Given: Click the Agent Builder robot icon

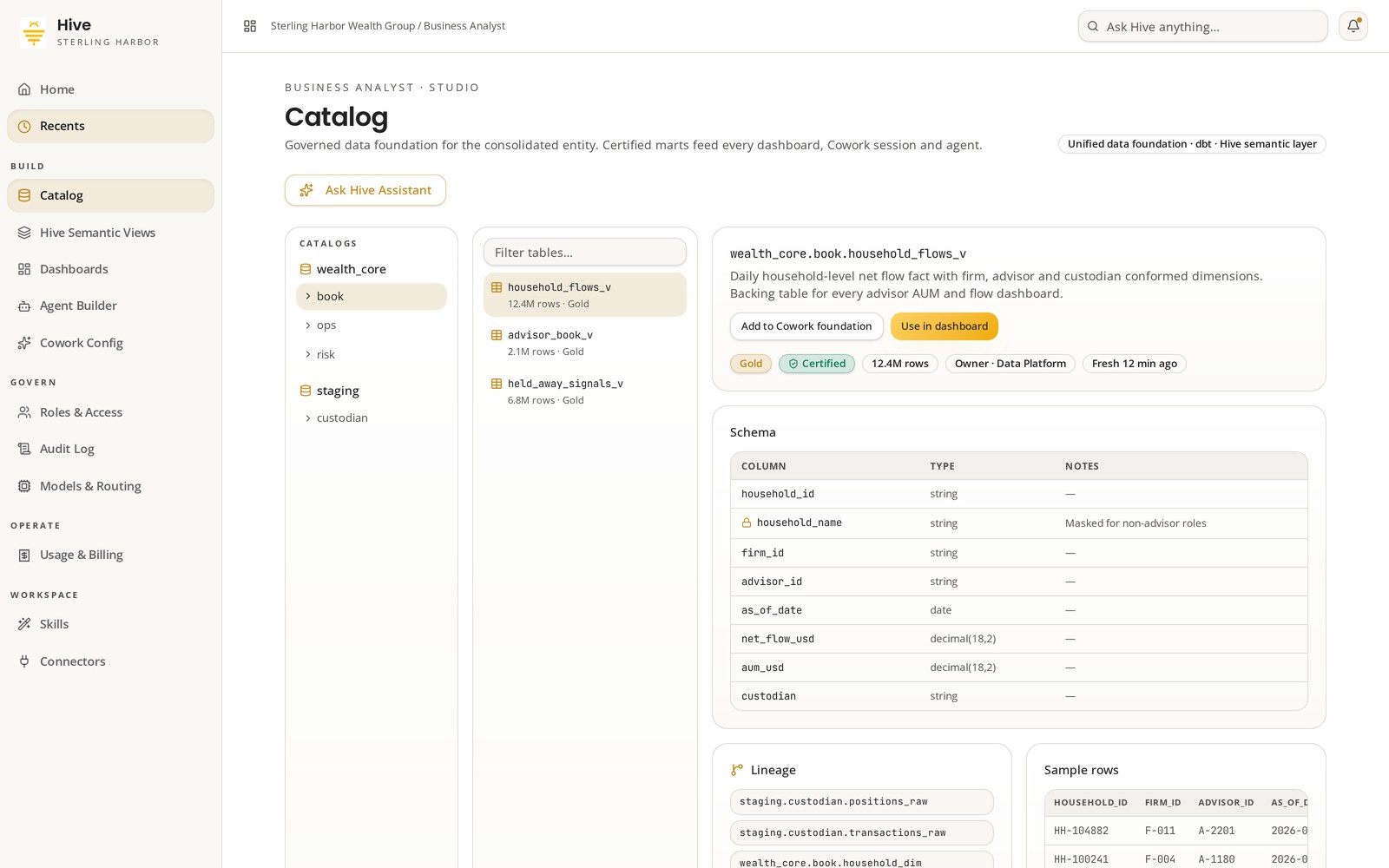Looking at the screenshot, I should click(x=24, y=306).
